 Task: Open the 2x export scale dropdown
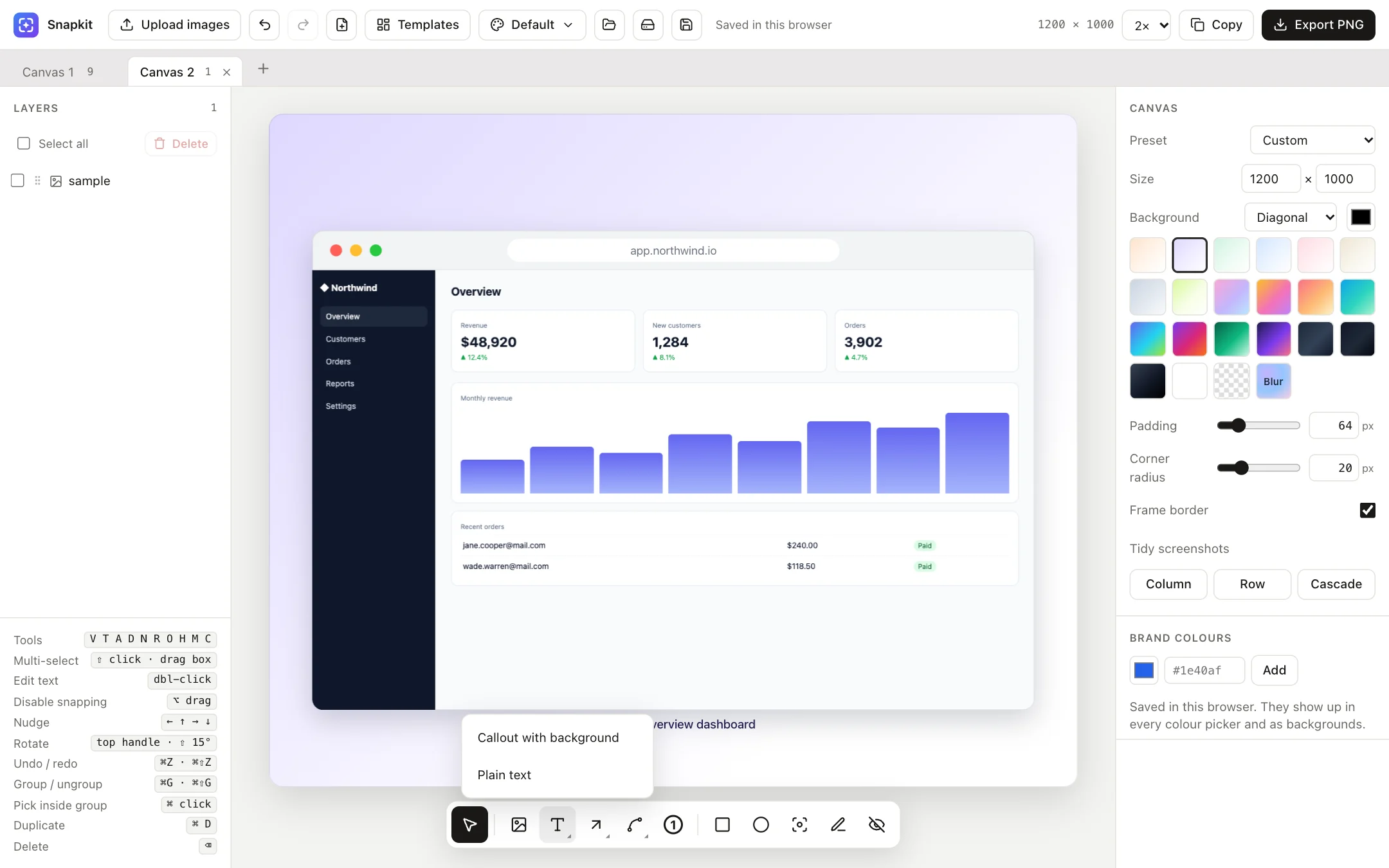point(1146,24)
